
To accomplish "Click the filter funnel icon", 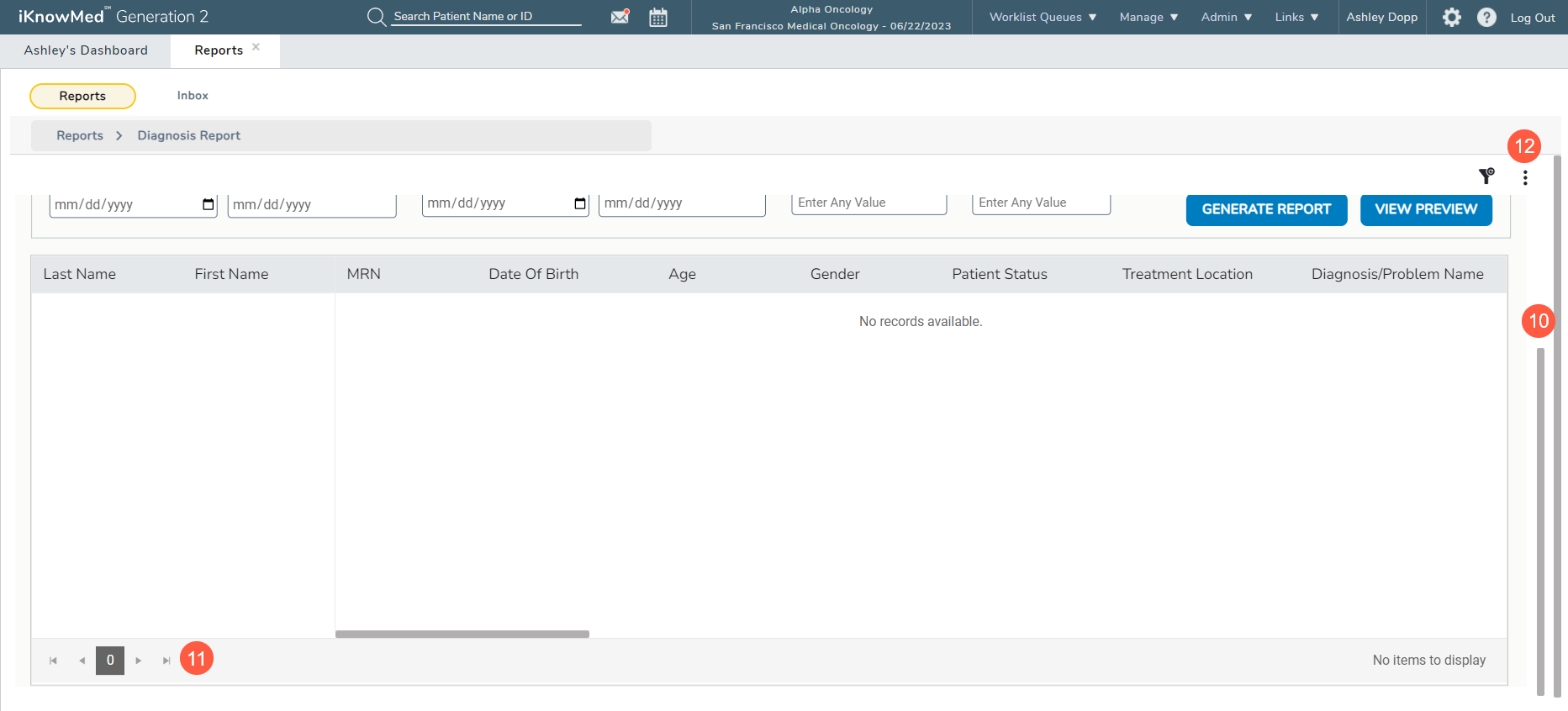I will (x=1486, y=176).
